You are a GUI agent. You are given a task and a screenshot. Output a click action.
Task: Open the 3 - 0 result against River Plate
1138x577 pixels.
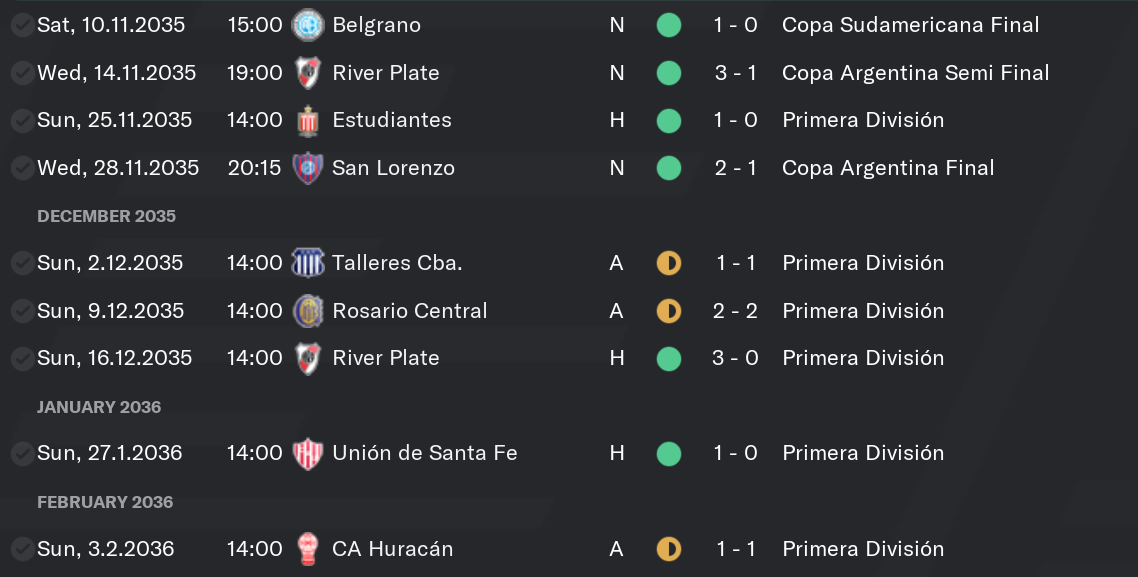point(735,358)
